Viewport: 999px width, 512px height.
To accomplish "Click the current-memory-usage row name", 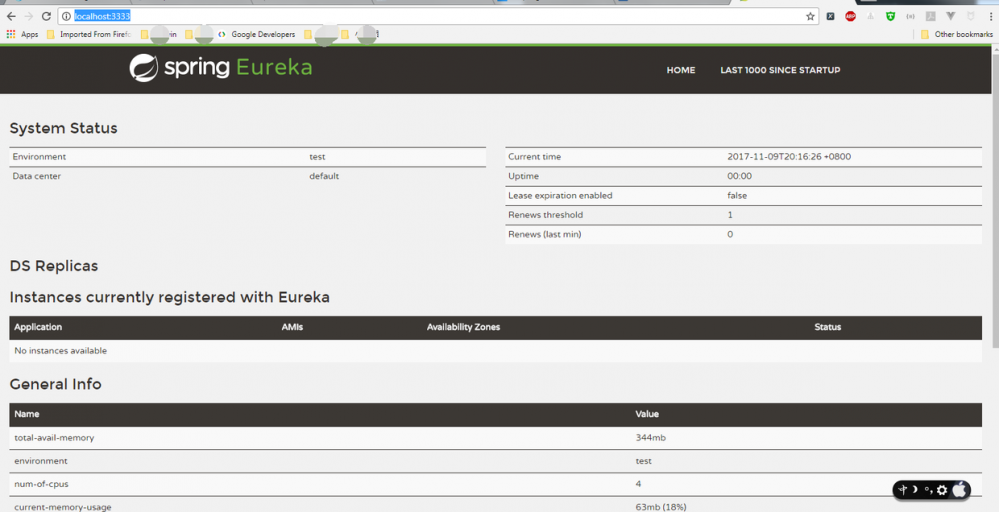I will coord(62,507).
